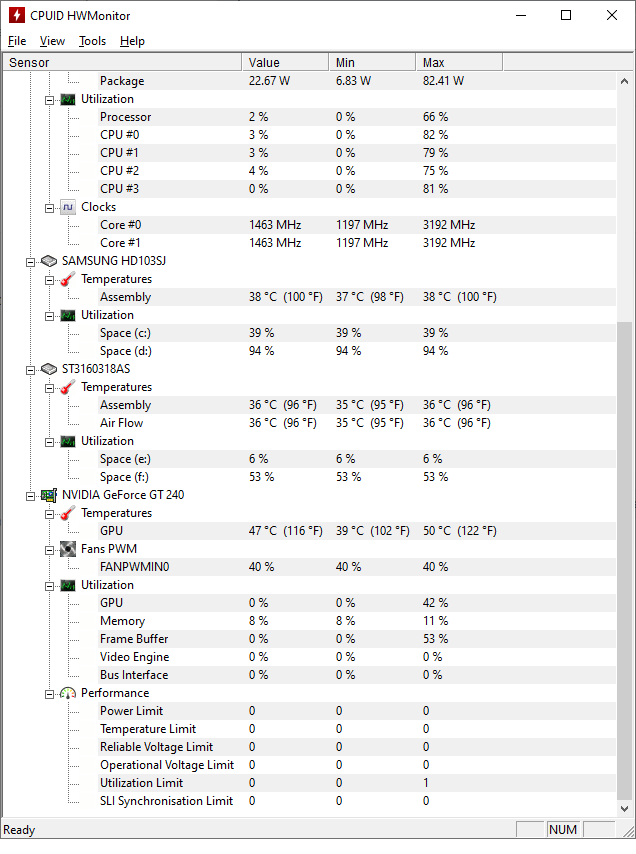Viewport: 636px width, 854px height.
Task: Collapse the NVIDIA GeForce GT 240 node
Action: 32,495
